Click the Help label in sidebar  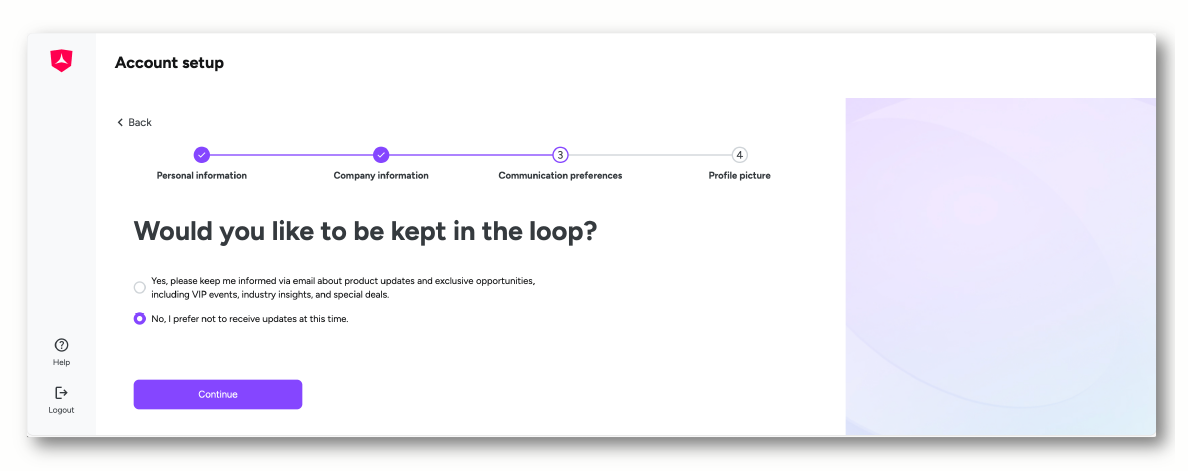(x=61, y=363)
